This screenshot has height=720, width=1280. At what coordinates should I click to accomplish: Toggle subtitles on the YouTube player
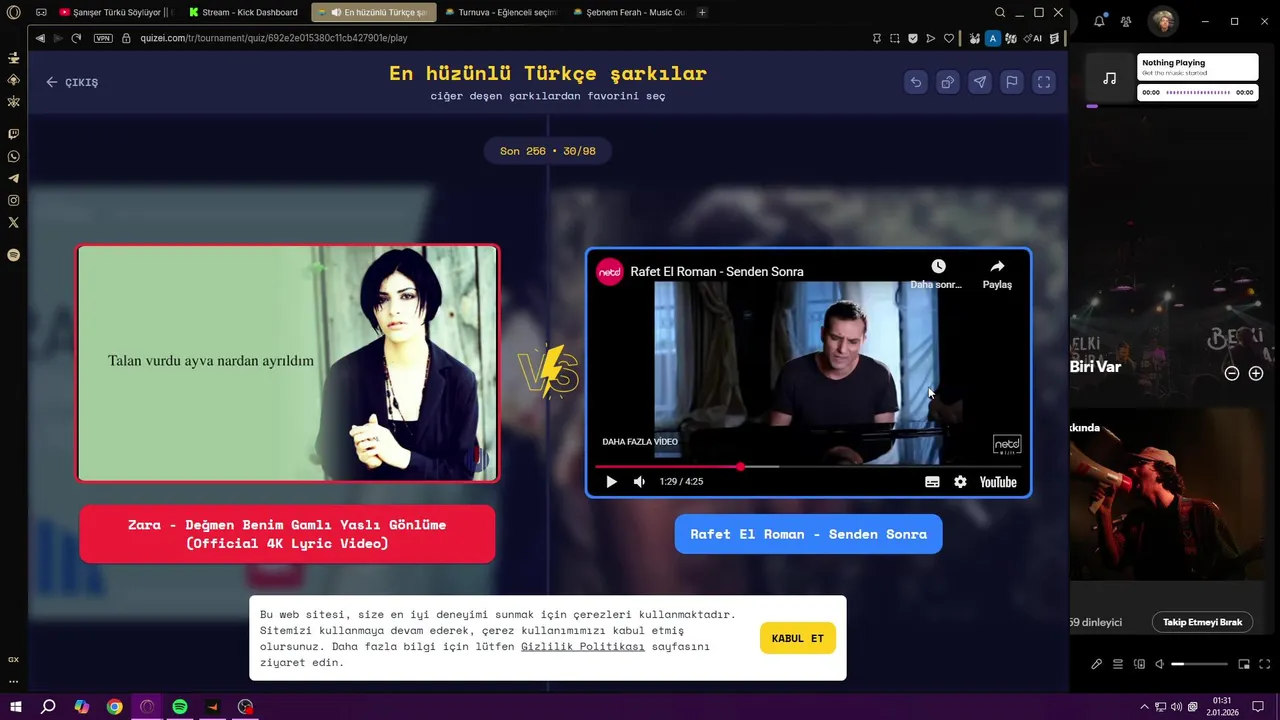[932, 482]
